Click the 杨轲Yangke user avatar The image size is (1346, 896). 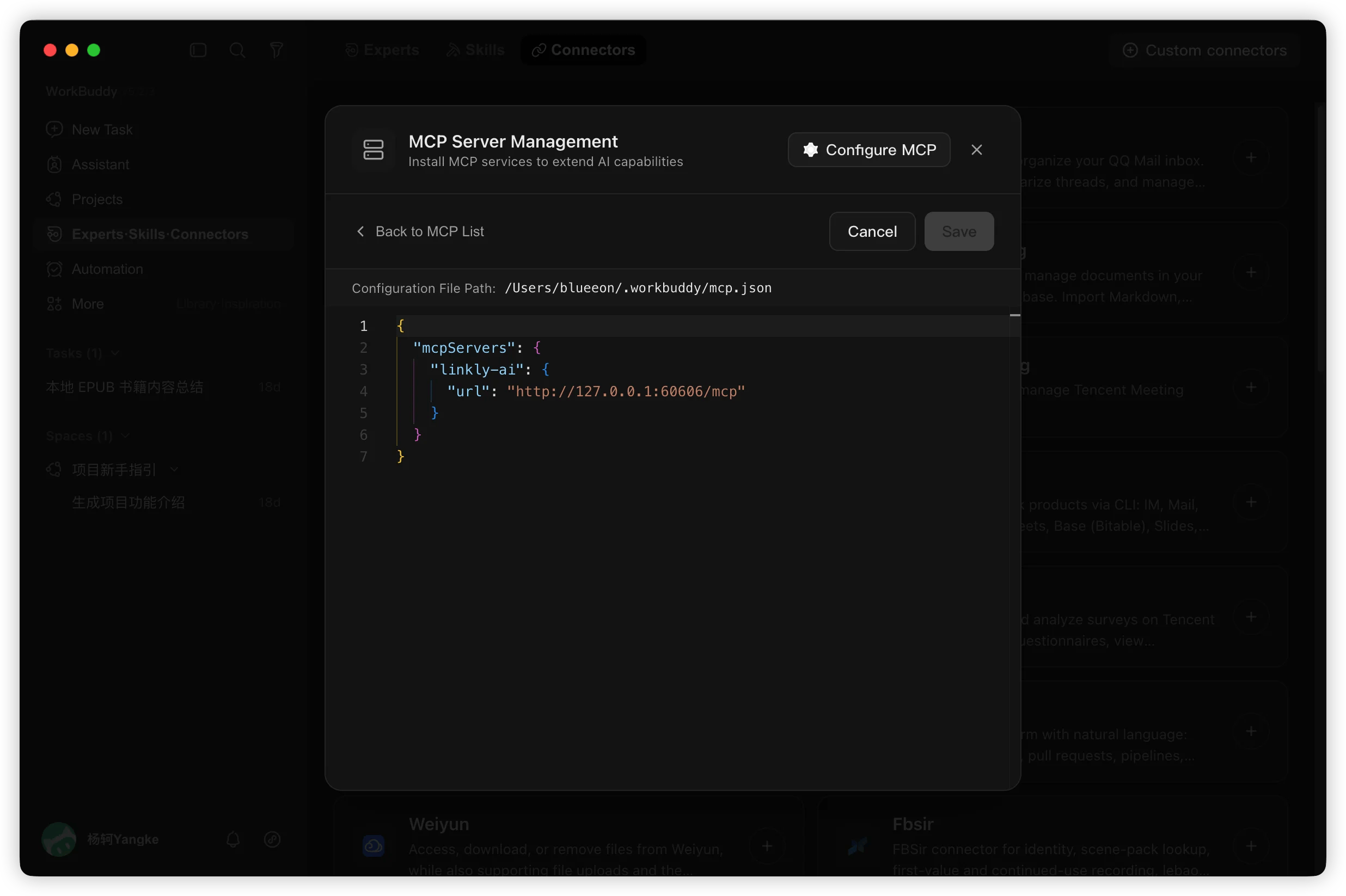pos(59,839)
